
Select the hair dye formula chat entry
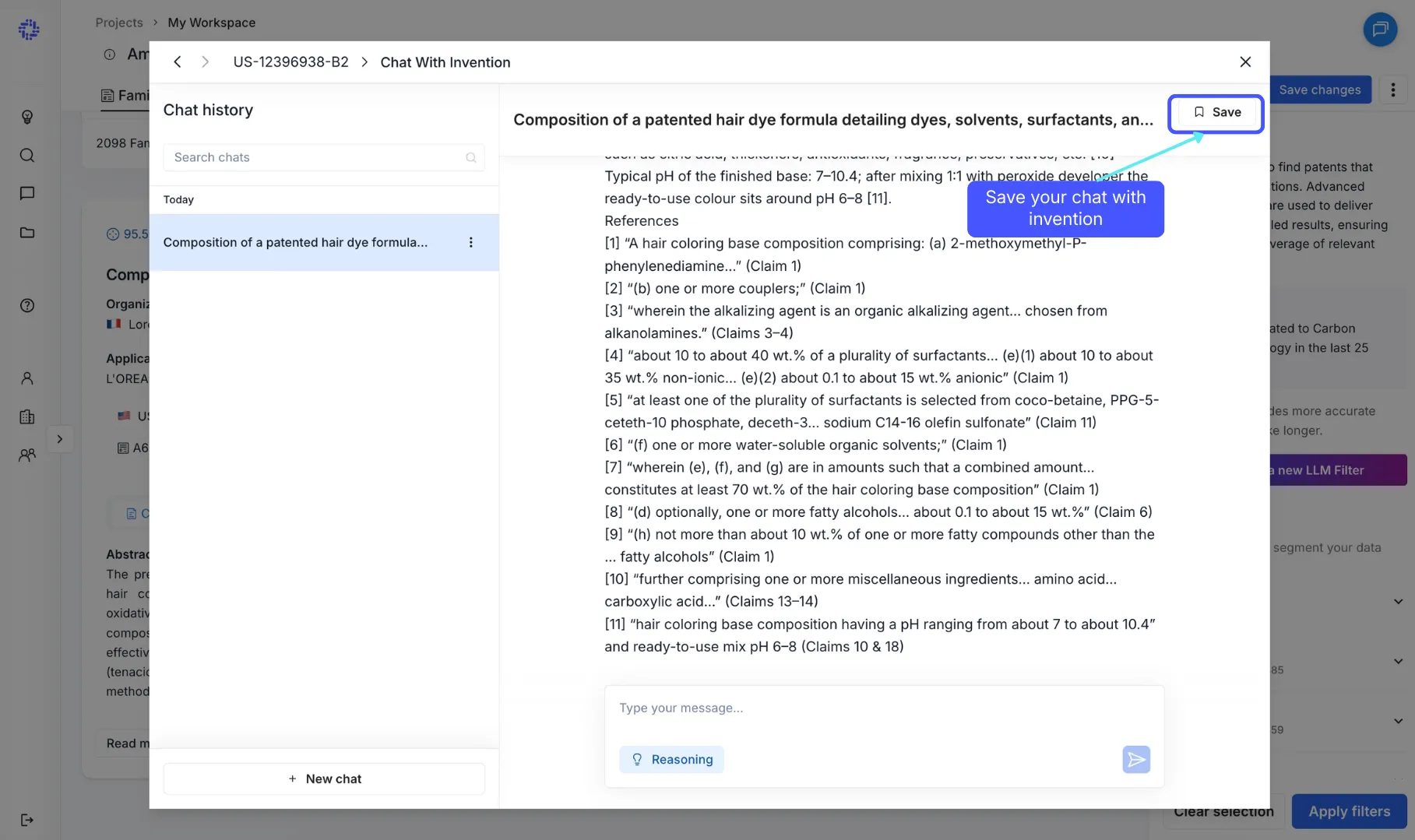(x=324, y=242)
